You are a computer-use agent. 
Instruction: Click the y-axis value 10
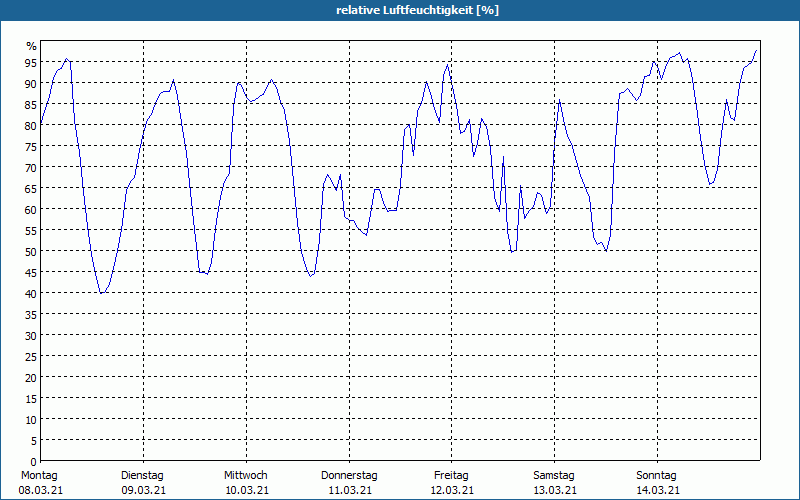[x=31, y=419]
